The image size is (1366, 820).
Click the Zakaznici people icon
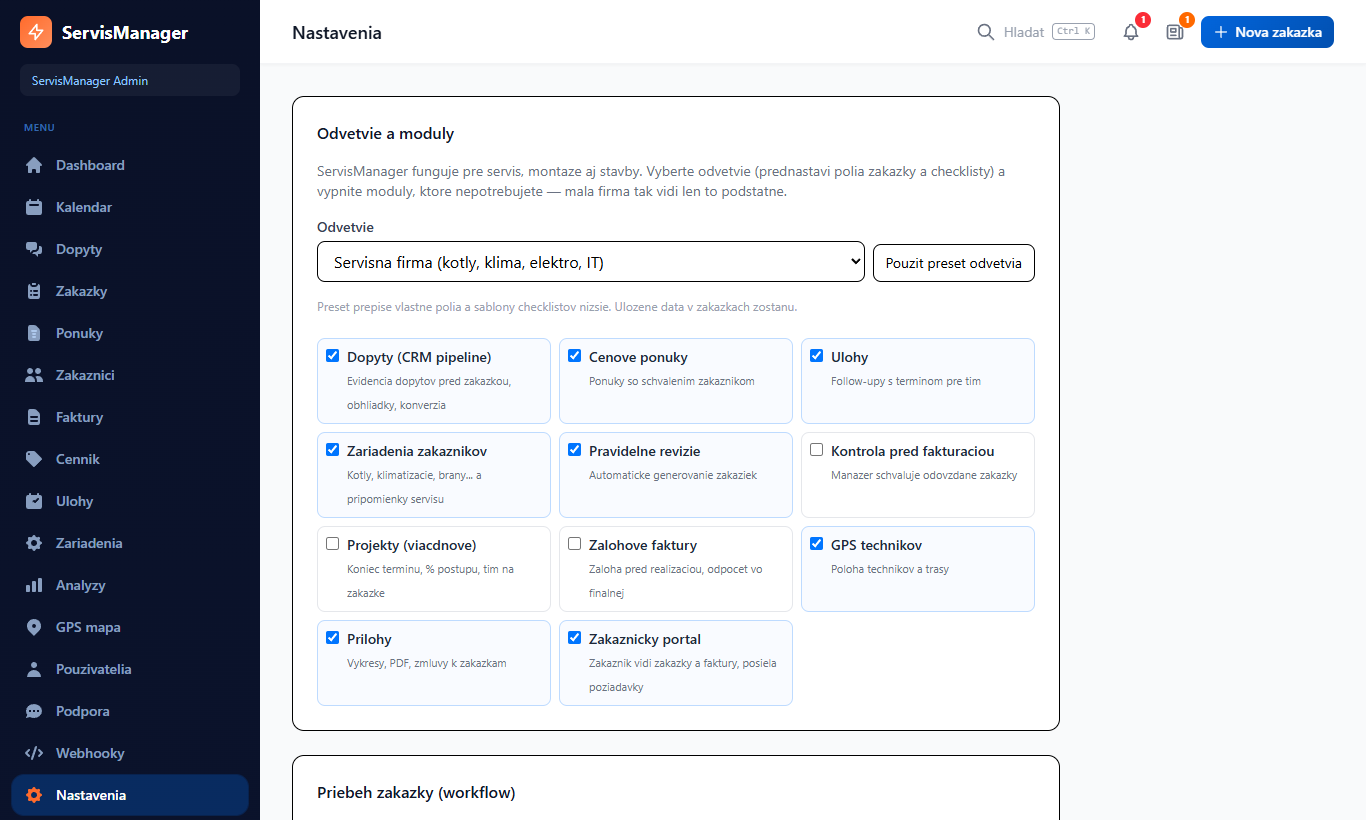point(34,375)
